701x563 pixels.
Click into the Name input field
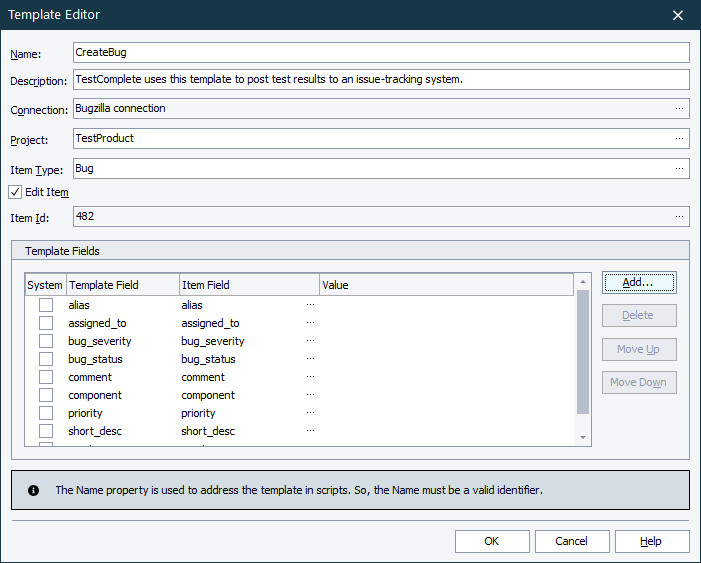(381, 52)
